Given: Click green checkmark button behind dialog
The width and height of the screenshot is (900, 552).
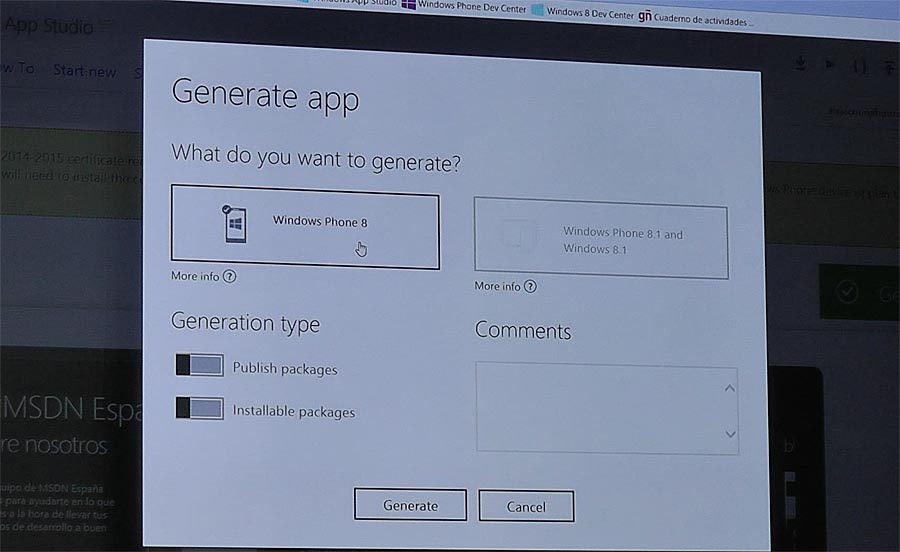Looking at the screenshot, I should pyautogui.click(x=859, y=293).
